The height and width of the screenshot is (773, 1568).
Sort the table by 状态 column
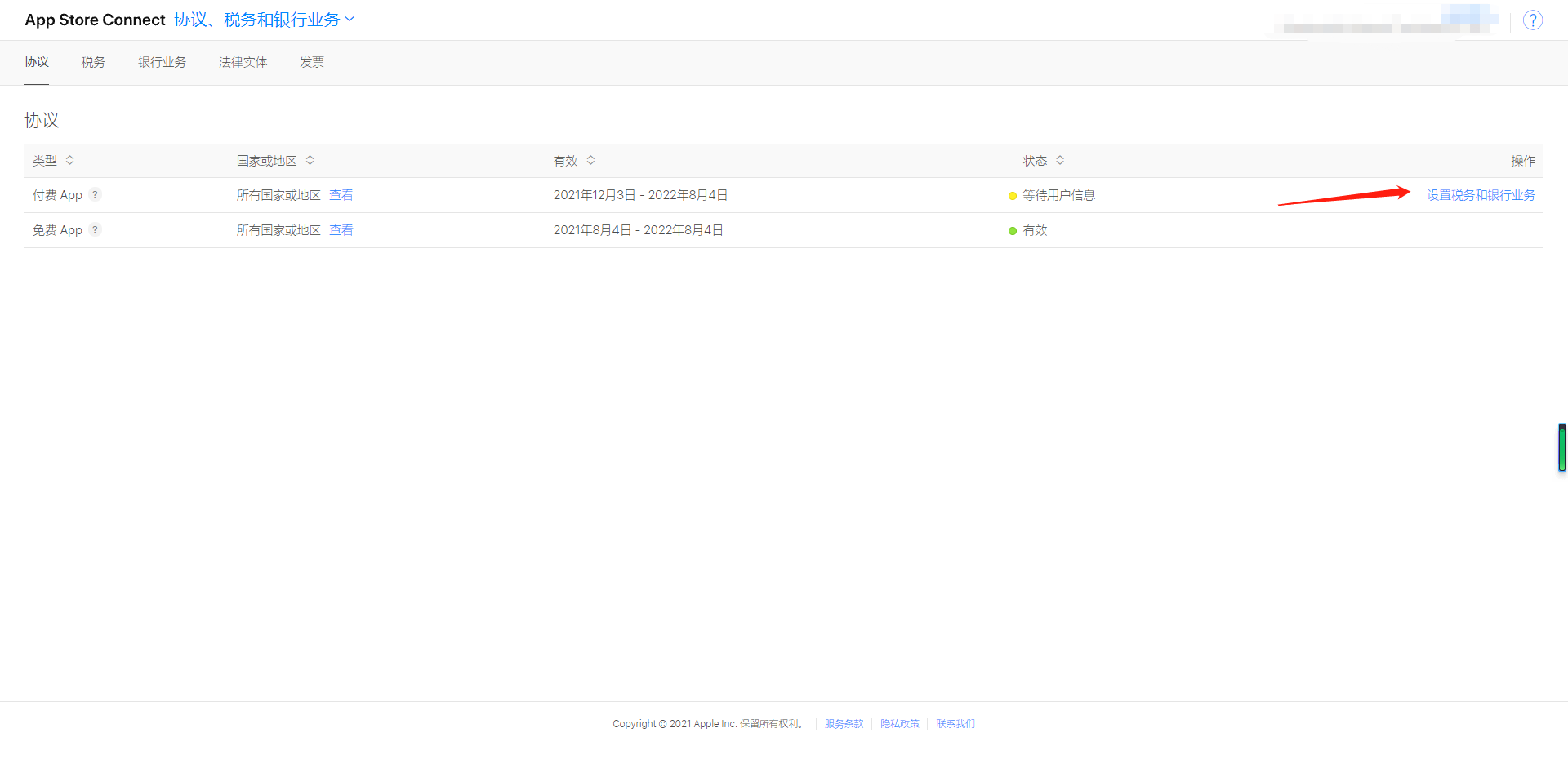pos(1044,161)
